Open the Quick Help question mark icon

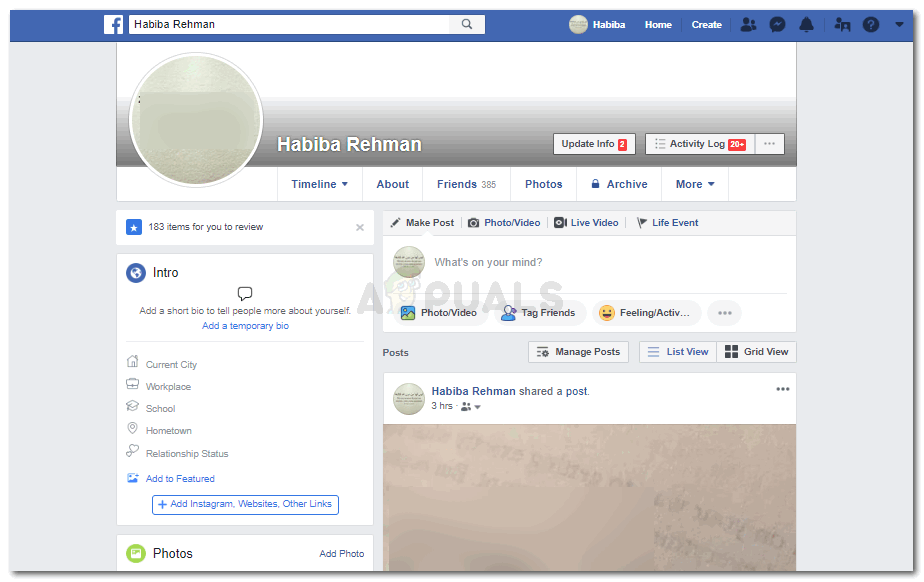(870, 25)
